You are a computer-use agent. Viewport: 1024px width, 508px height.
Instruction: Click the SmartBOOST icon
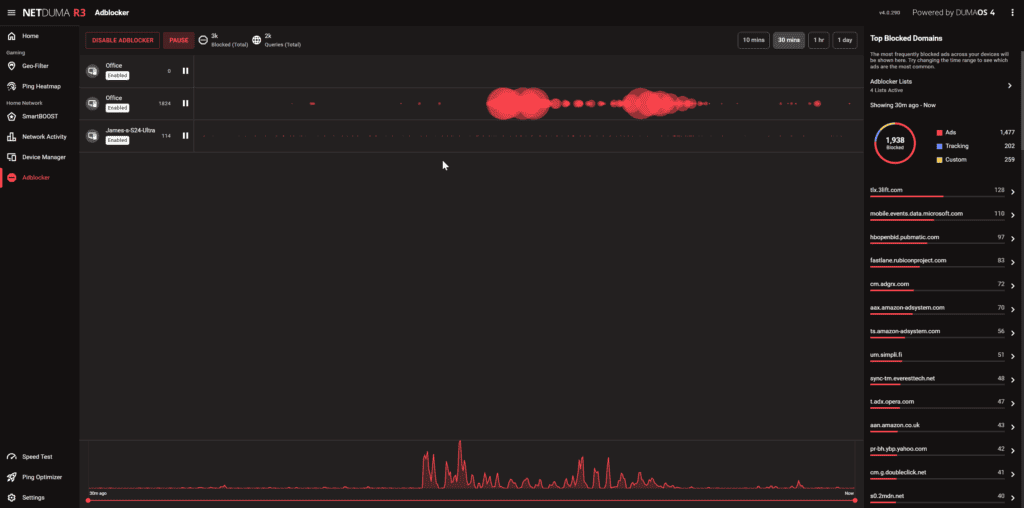[x=11, y=116]
